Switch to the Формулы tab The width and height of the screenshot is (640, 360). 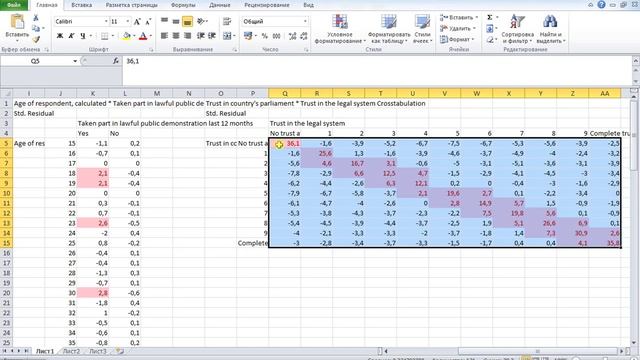click(x=182, y=5)
